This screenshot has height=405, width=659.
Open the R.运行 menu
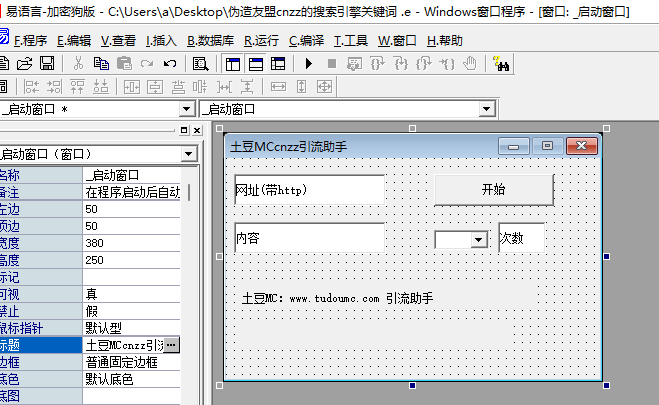point(261,41)
